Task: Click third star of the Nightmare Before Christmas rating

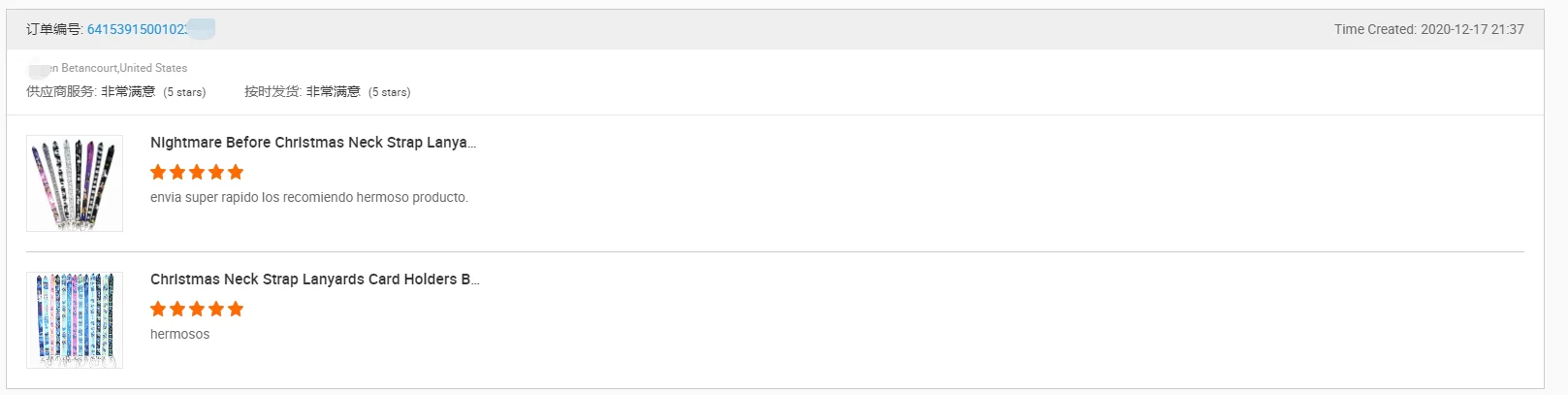Action: (x=197, y=173)
